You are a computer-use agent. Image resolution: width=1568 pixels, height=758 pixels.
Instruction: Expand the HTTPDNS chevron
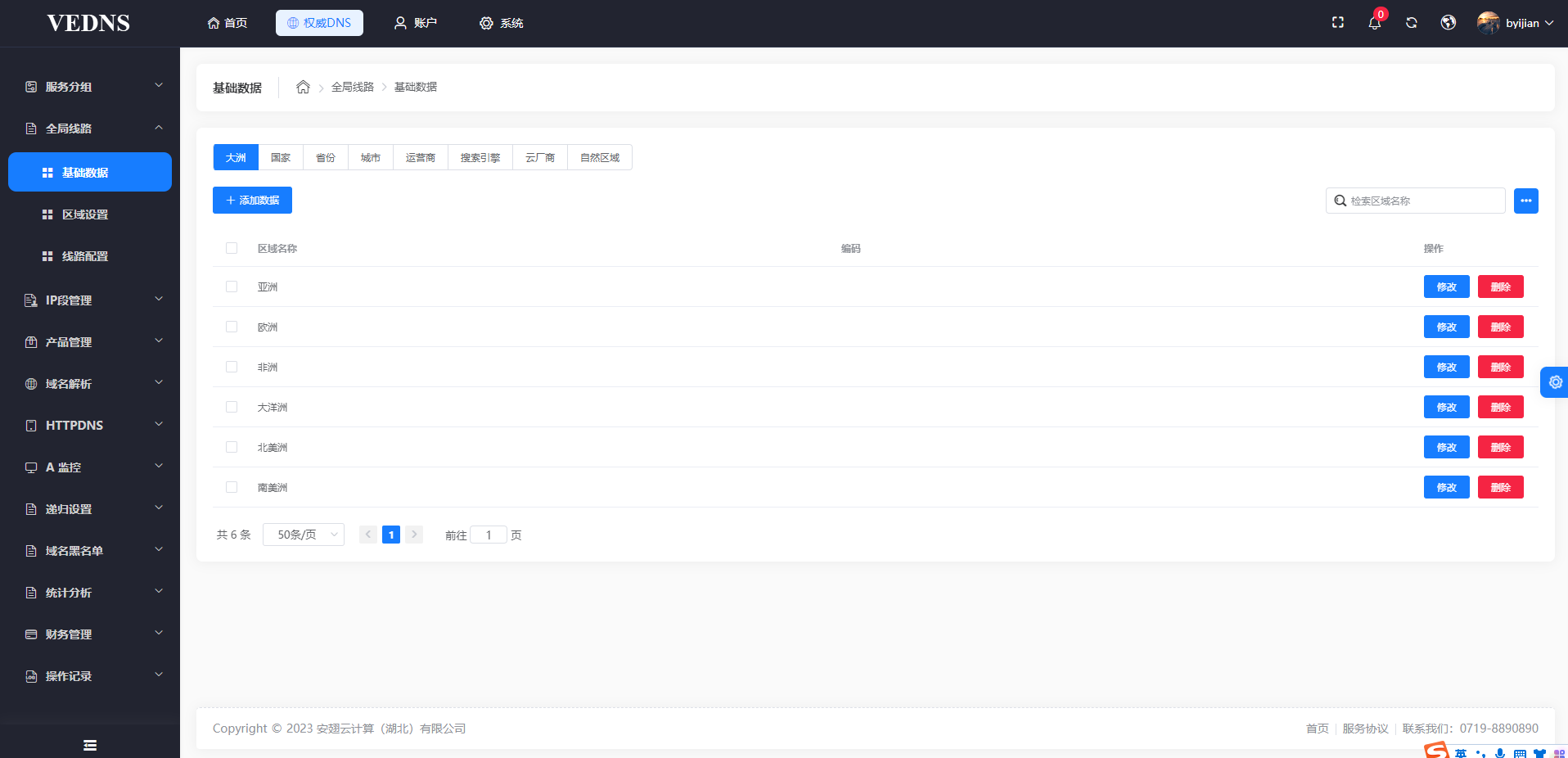159,425
